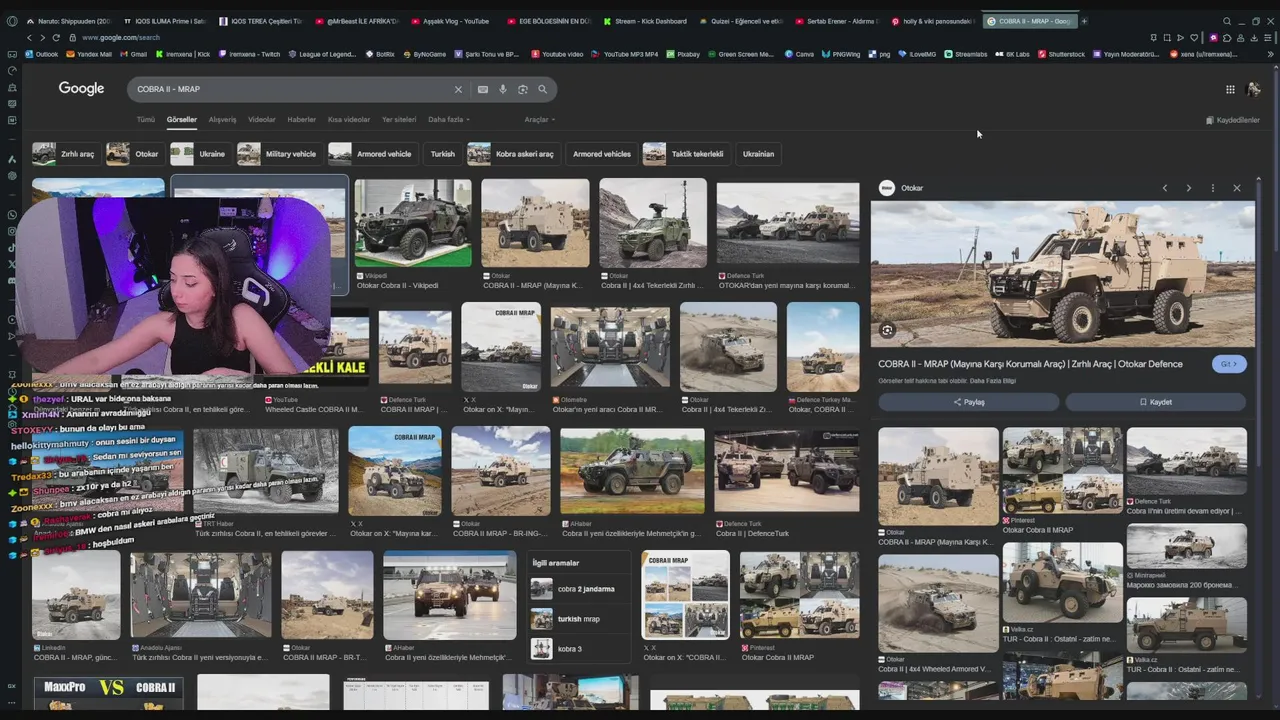This screenshot has height=720, width=1280.
Task: Select related search turkish mrap
Action: (x=580, y=619)
